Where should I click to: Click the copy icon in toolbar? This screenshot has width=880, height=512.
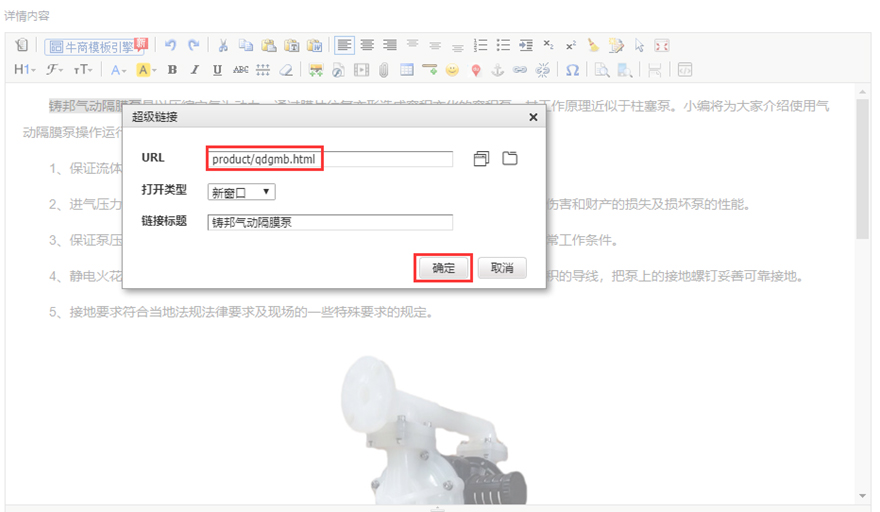246,45
